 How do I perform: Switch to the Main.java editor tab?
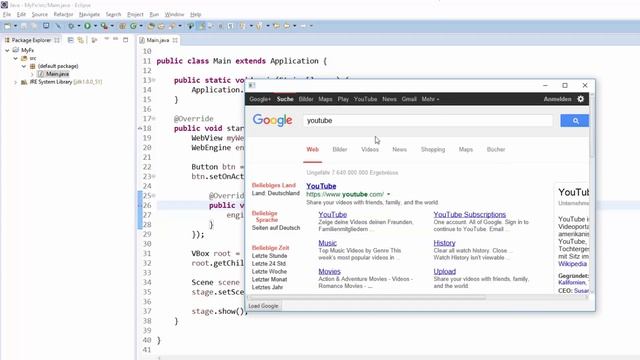[158, 40]
